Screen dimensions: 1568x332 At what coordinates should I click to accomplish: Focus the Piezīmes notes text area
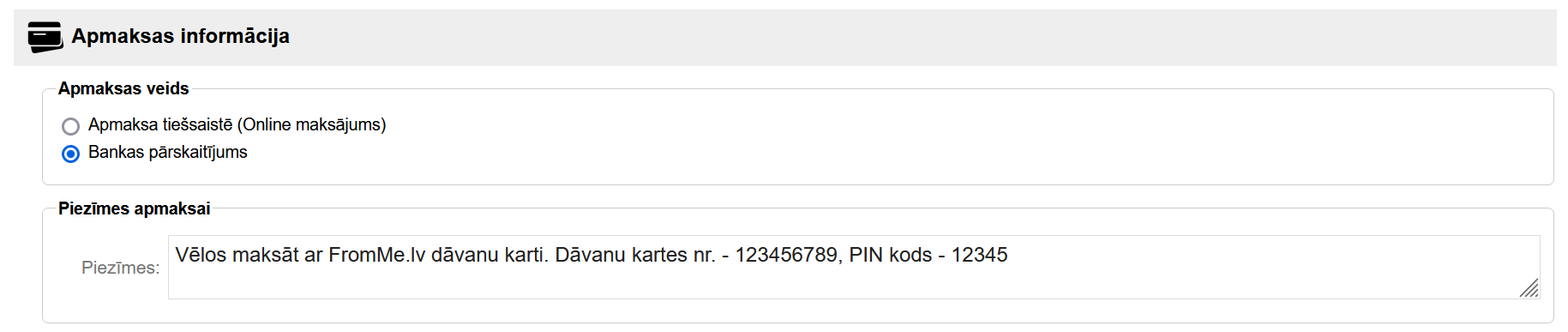[x=854, y=267]
